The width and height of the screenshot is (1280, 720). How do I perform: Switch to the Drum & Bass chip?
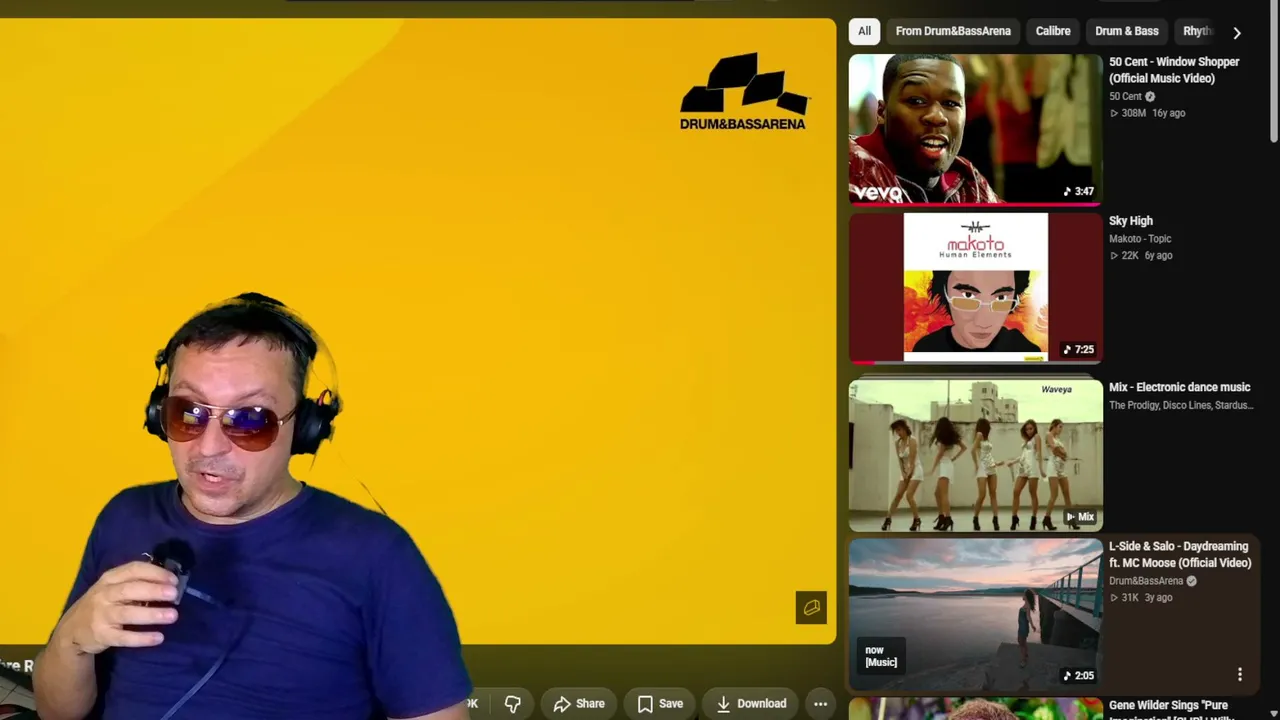pos(1127,31)
